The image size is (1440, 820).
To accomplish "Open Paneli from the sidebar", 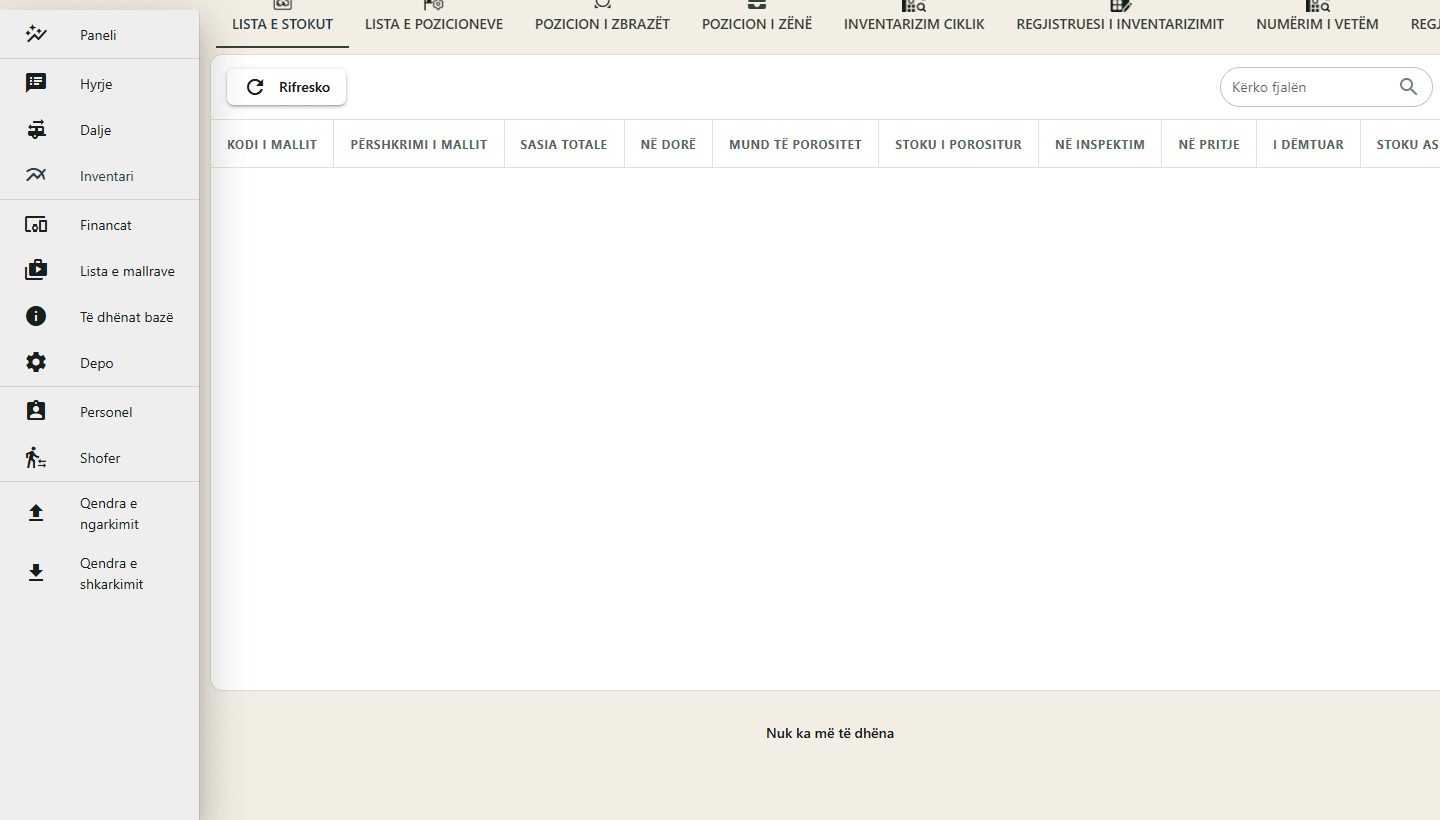I will (x=100, y=35).
